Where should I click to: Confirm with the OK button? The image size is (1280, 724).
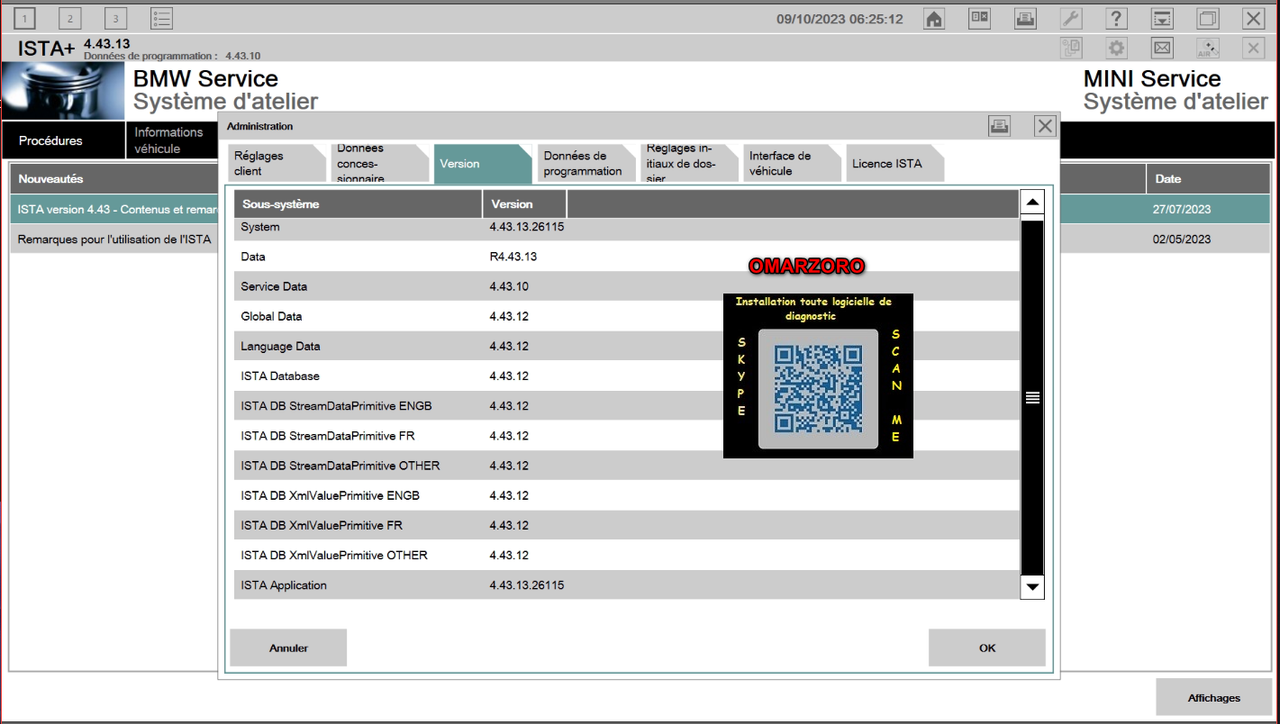987,648
